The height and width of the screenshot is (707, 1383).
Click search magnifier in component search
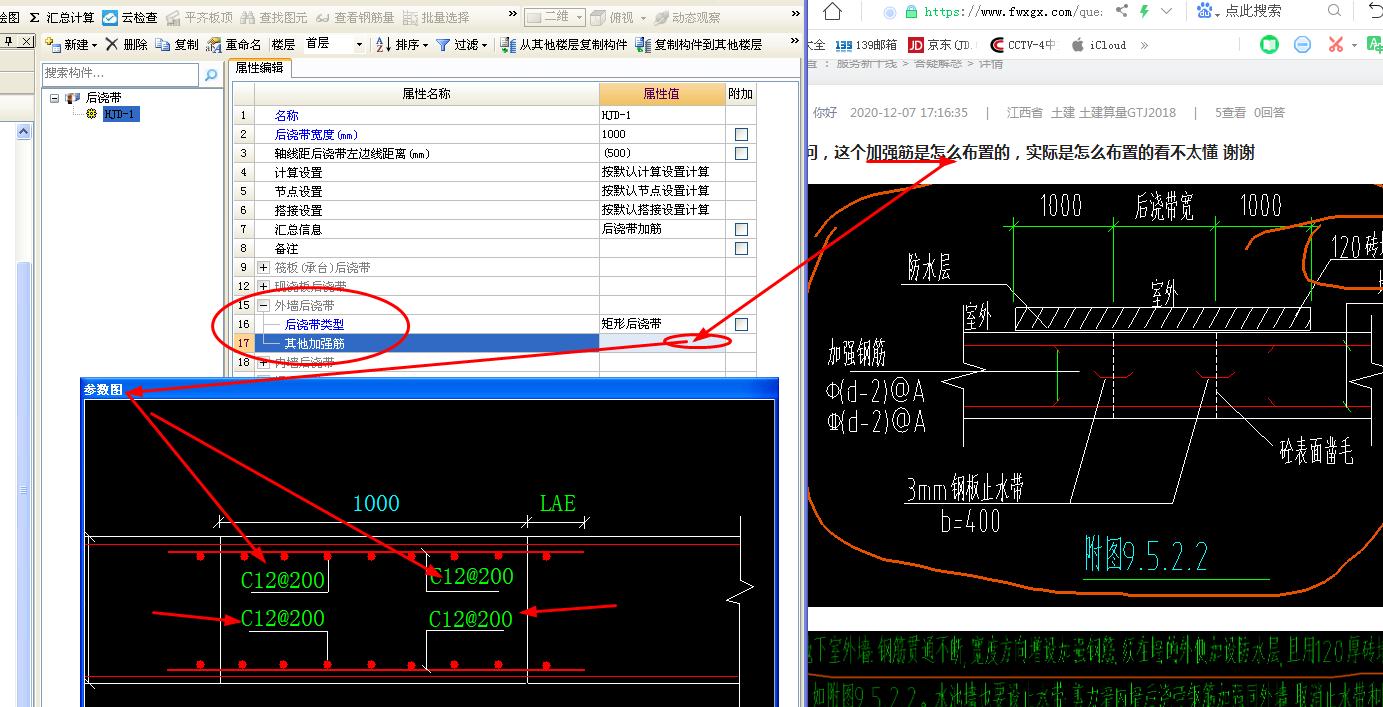tap(211, 74)
